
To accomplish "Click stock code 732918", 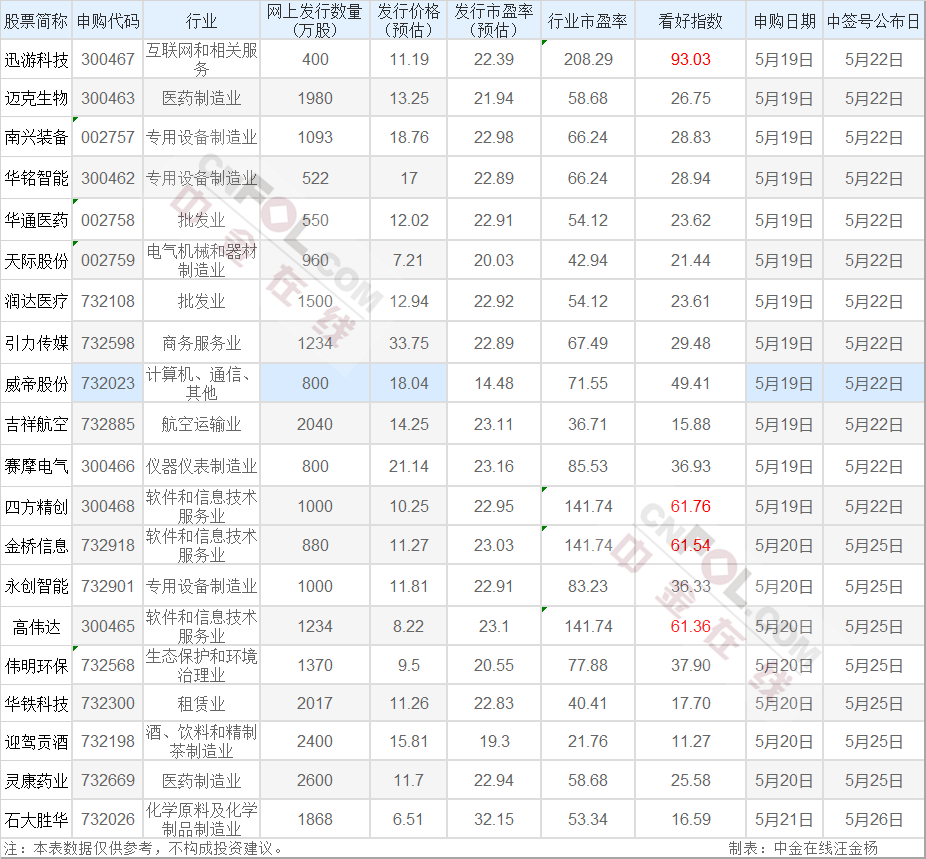I will pos(108,546).
